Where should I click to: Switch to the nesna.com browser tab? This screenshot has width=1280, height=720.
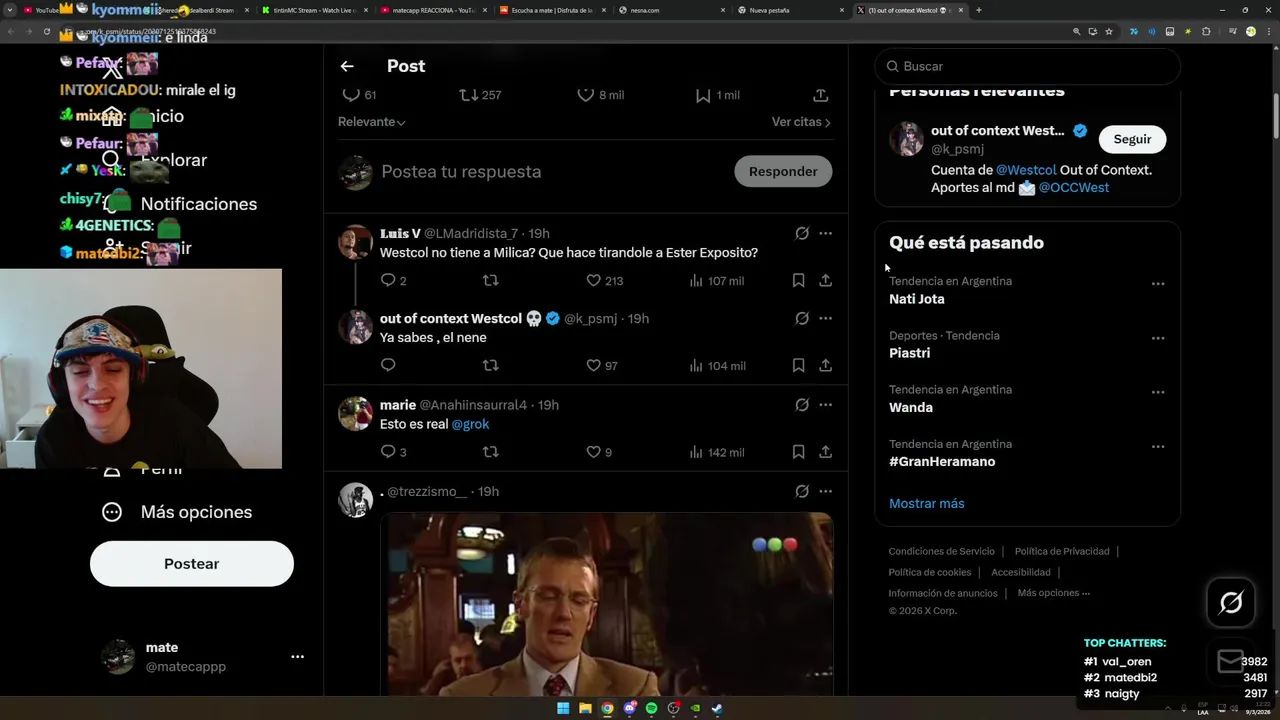[672, 10]
